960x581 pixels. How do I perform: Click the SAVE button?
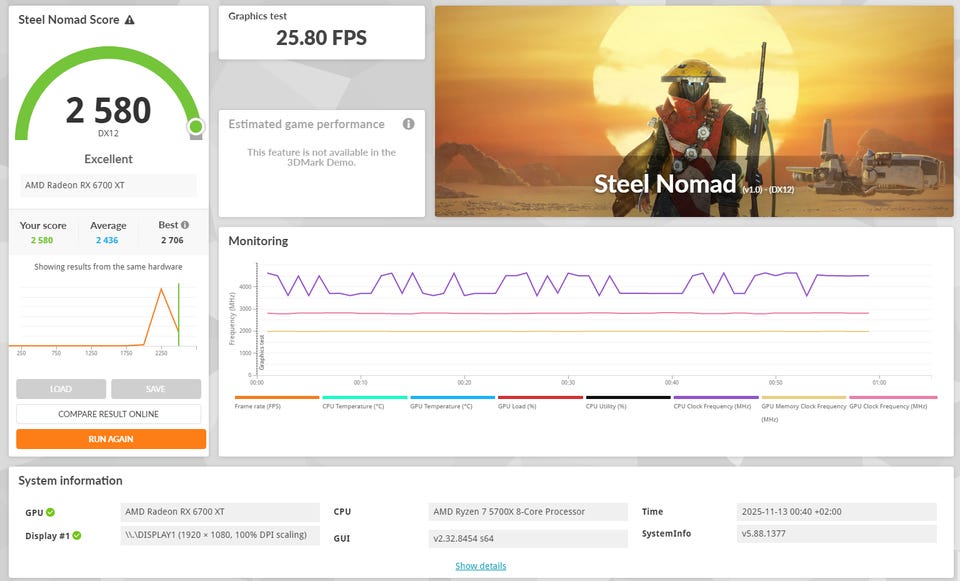156,389
